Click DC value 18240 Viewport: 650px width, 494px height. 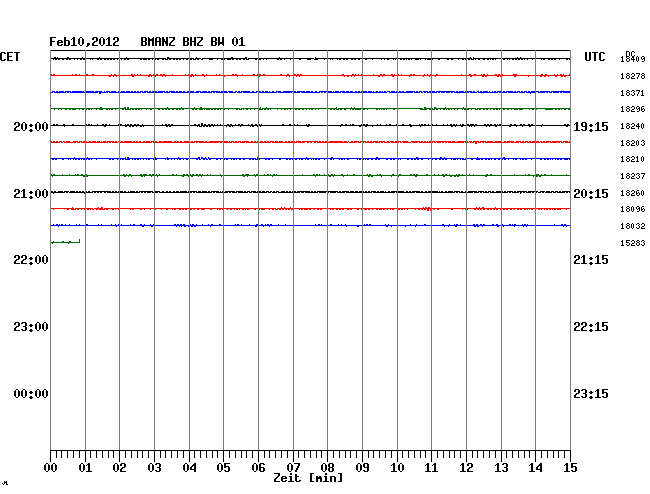coord(633,126)
